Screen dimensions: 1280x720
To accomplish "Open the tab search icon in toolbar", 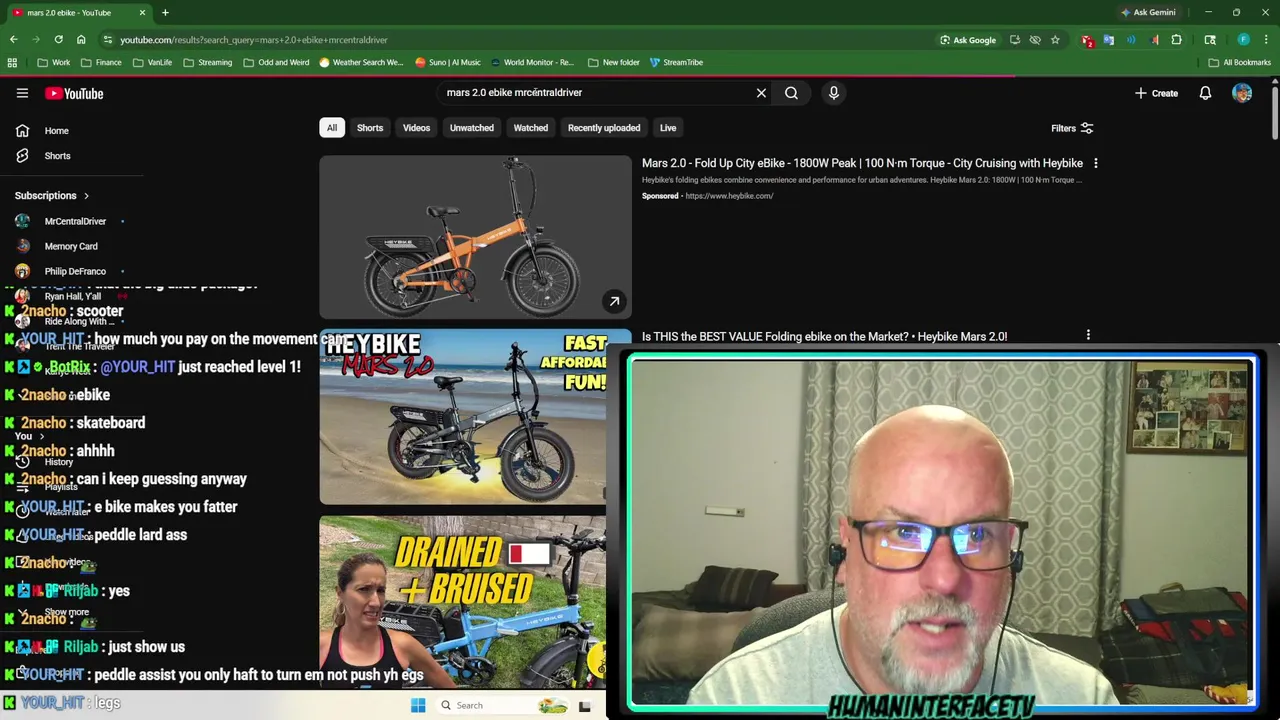I will (1210, 40).
